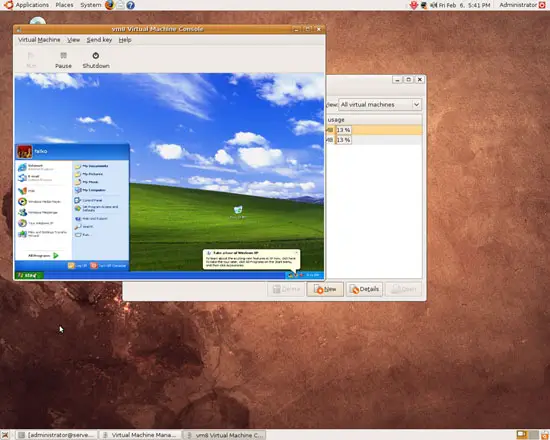Open Run... from Start menu

(83, 235)
